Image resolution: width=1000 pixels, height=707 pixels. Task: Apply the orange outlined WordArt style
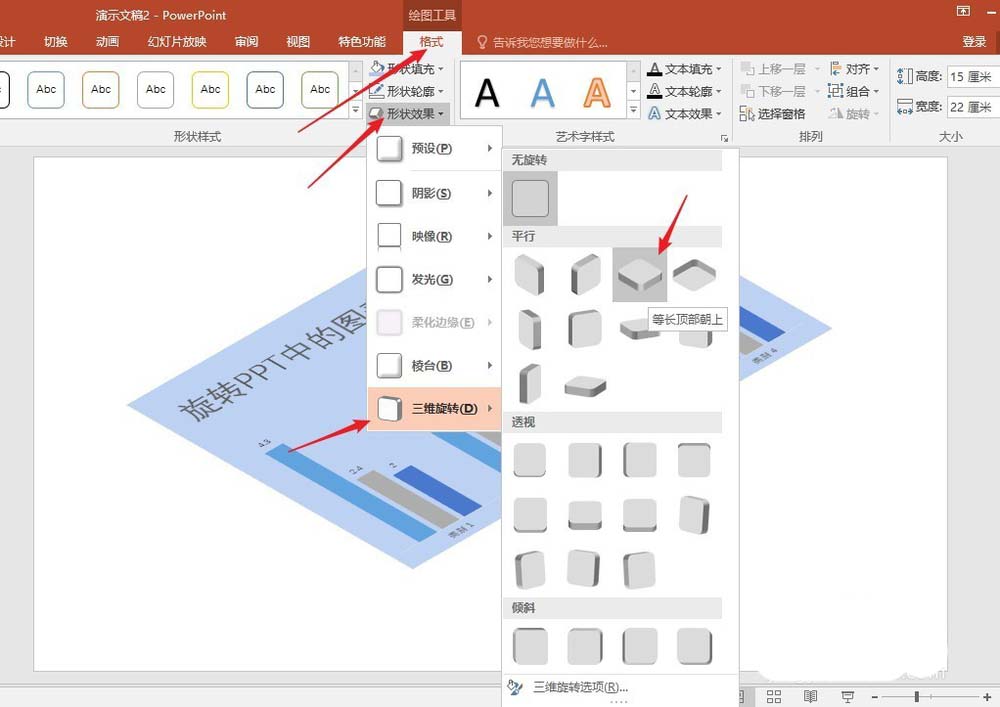597,92
